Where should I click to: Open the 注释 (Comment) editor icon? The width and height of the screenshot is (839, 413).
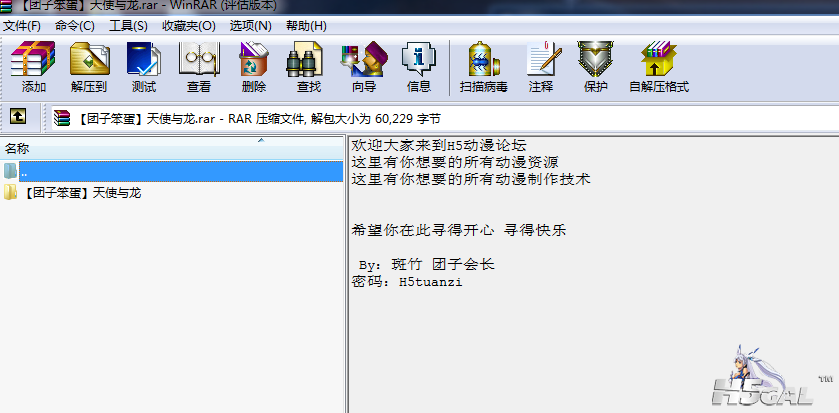click(x=541, y=66)
